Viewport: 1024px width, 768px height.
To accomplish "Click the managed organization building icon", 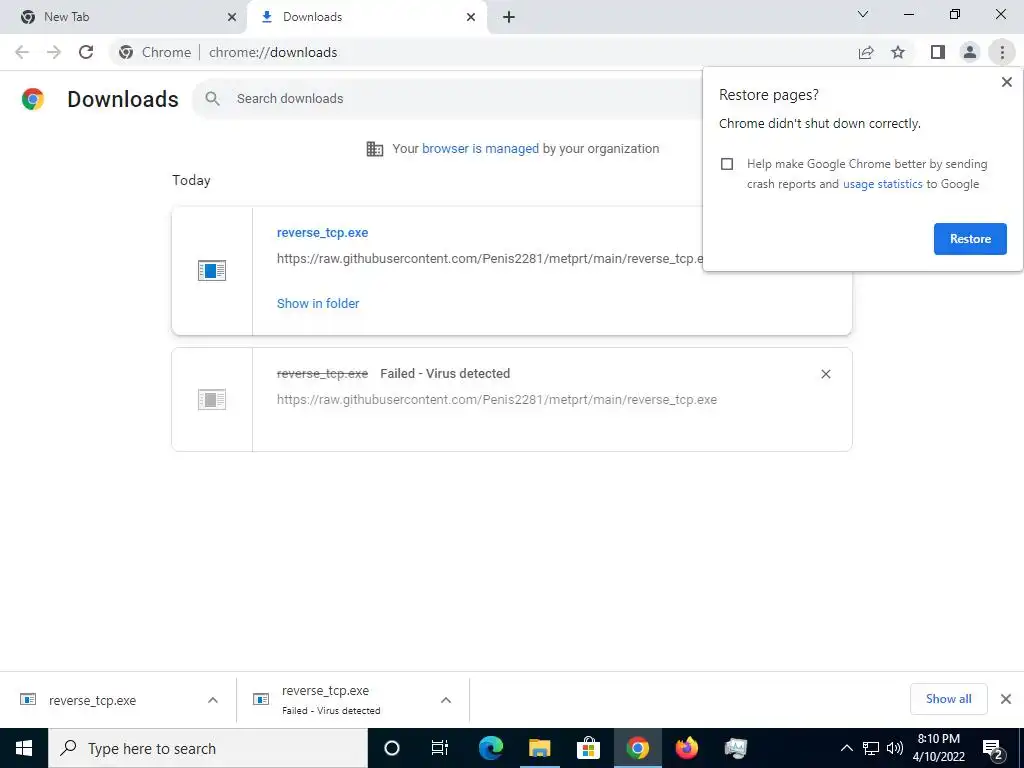I will pyautogui.click(x=375, y=149).
